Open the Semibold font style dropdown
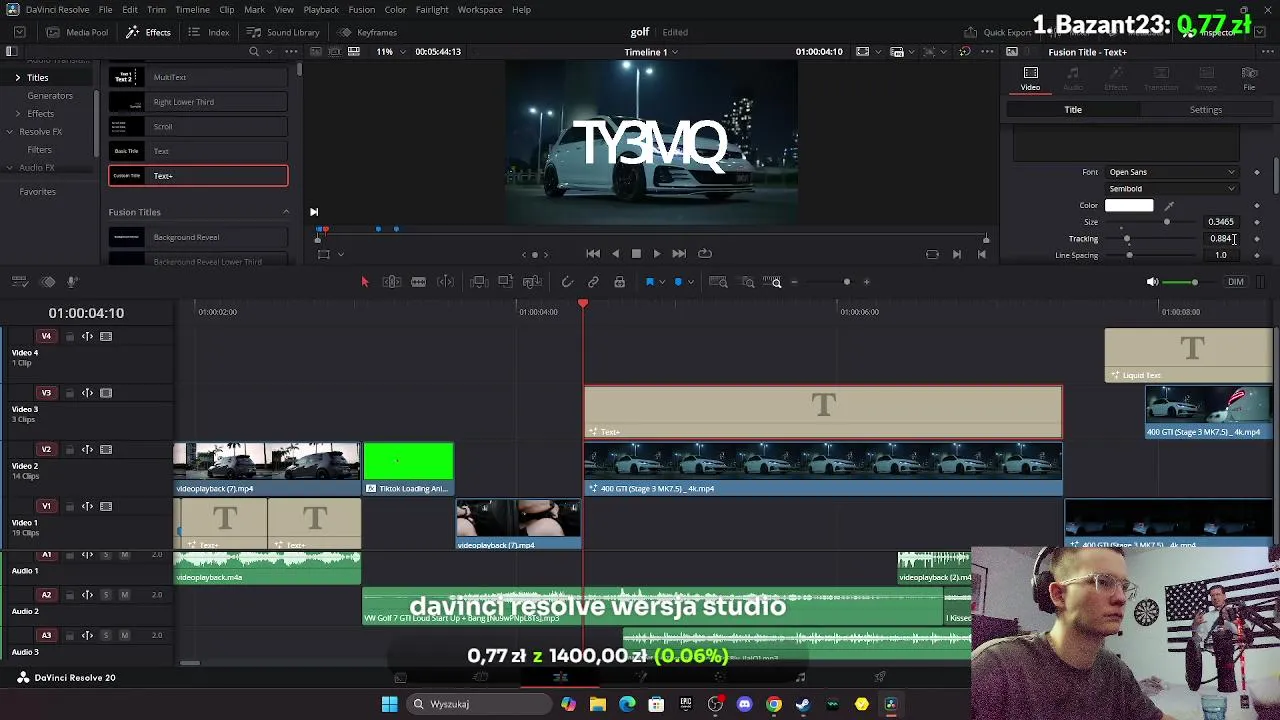The height and width of the screenshot is (720, 1280). [1171, 189]
